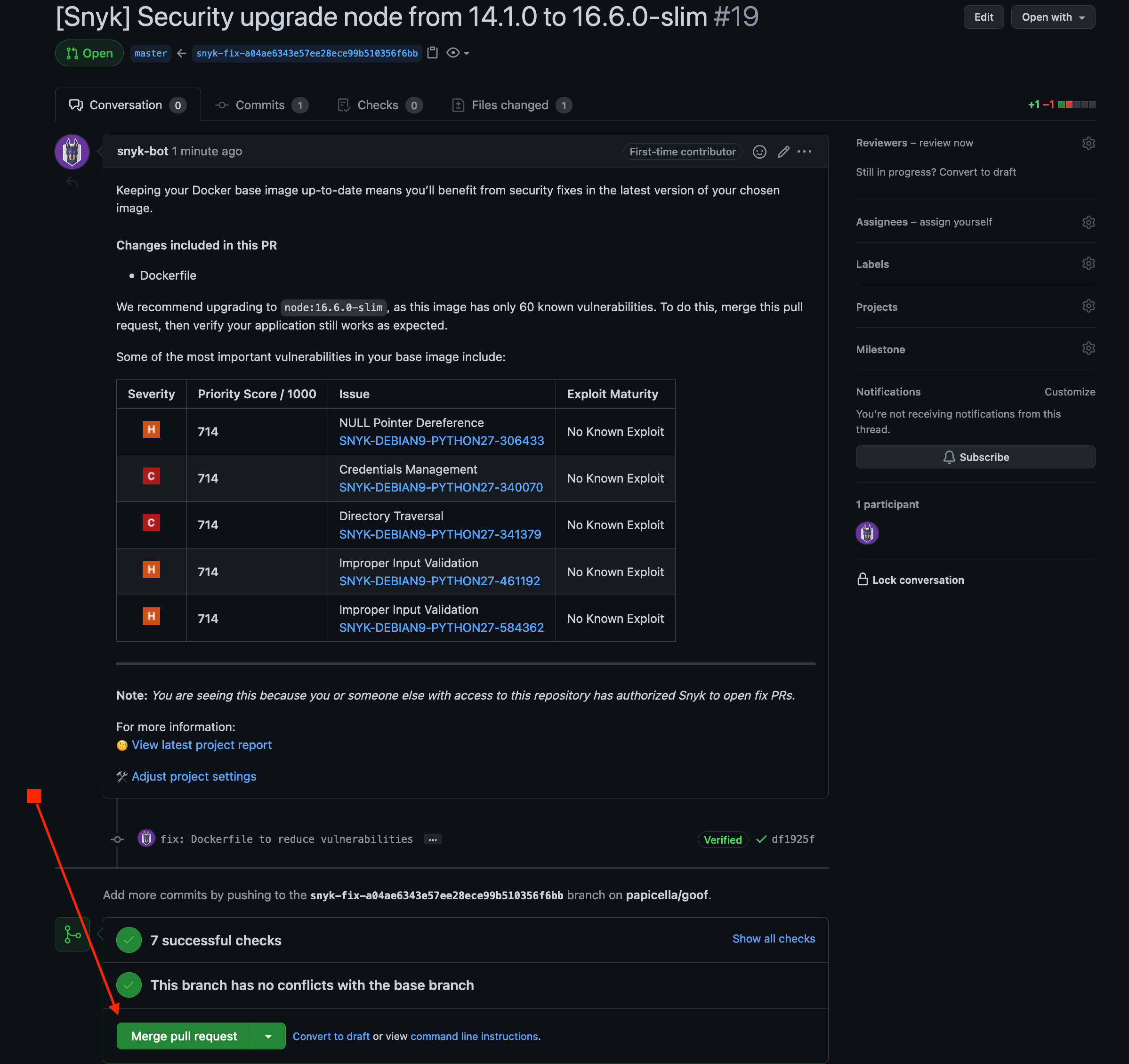Image resolution: width=1129 pixels, height=1064 pixels.
Task: Open the df1925f commit hash
Action: click(x=793, y=839)
